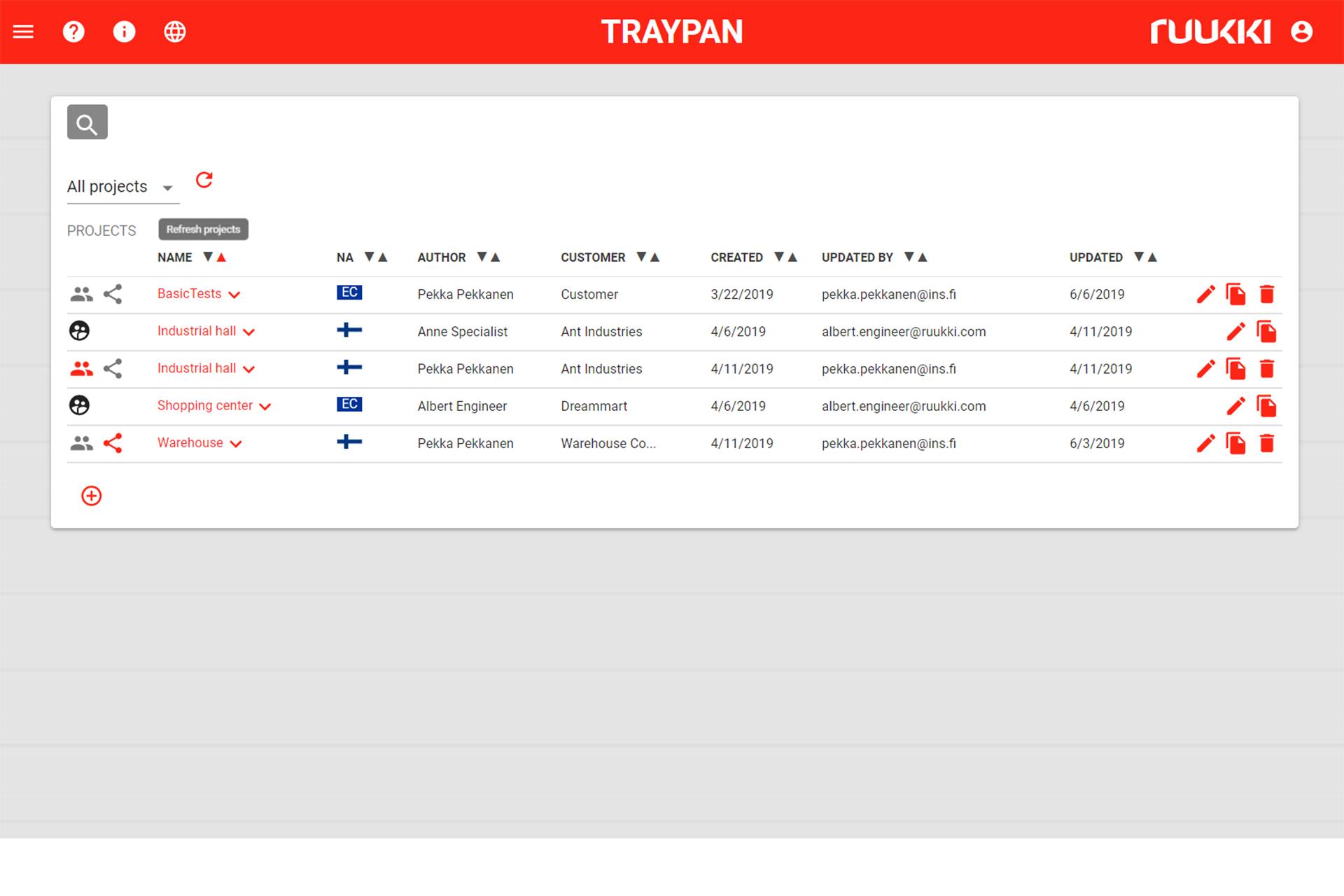Open the All projects filter dropdown
The height and width of the screenshot is (896, 1344).
(122, 187)
